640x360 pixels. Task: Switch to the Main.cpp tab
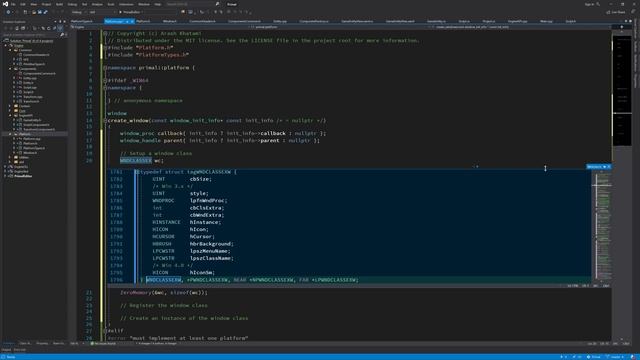(546, 21)
